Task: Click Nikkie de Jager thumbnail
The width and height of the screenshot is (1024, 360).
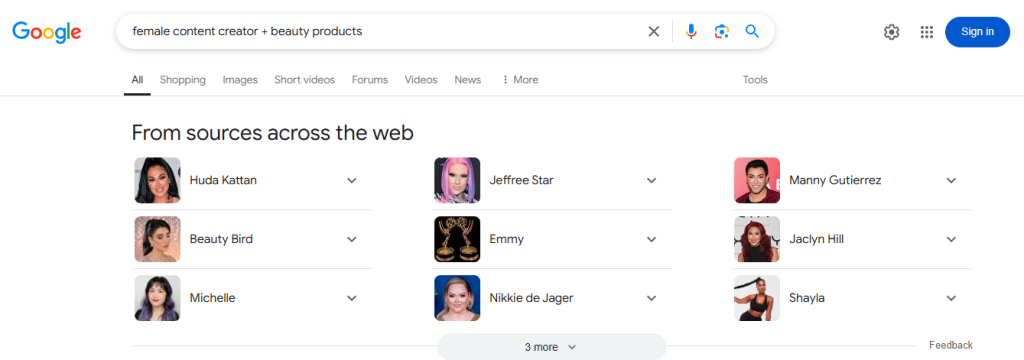Action: (x=457, y=298)
